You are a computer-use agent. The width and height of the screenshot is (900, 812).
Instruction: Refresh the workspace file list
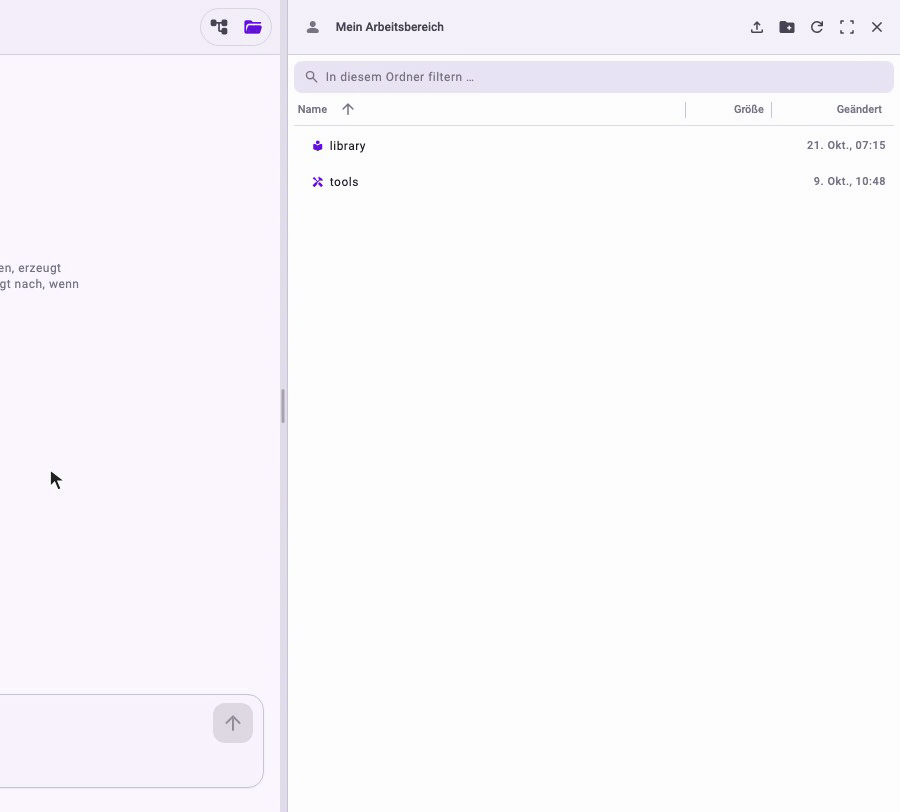817,27
